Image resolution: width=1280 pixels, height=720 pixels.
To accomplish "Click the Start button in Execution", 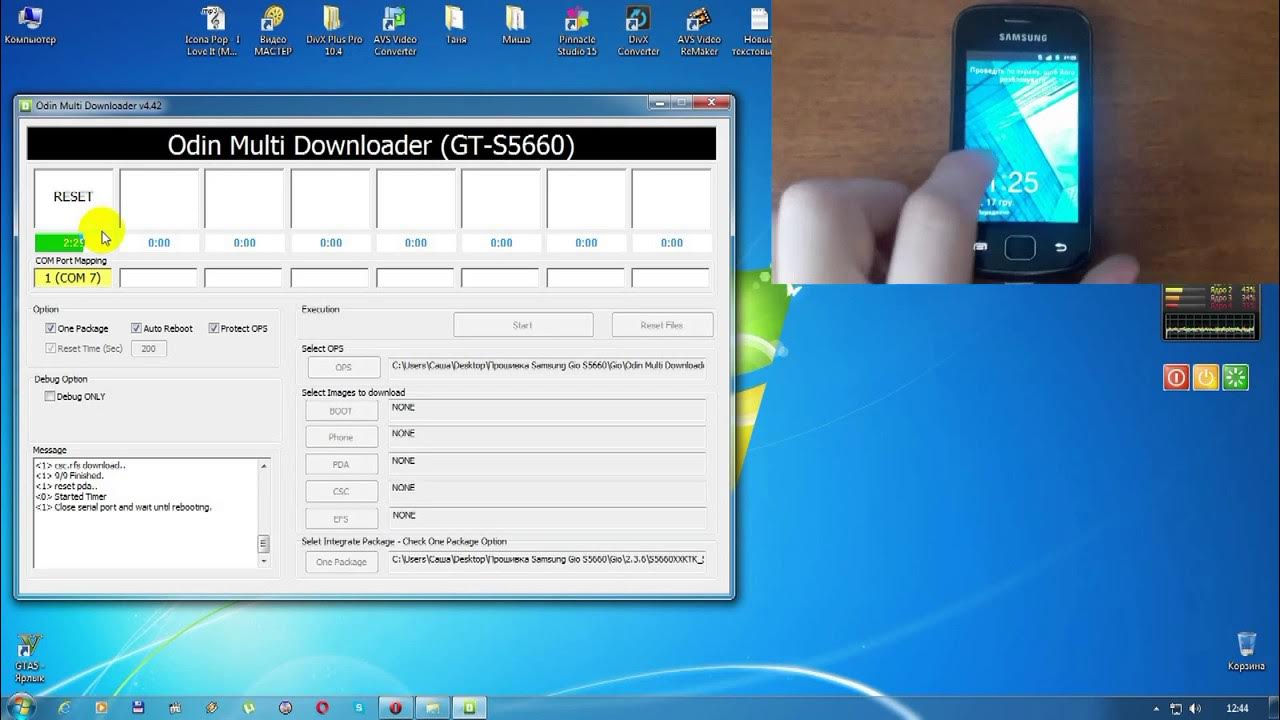I will [x=523, y=325].
